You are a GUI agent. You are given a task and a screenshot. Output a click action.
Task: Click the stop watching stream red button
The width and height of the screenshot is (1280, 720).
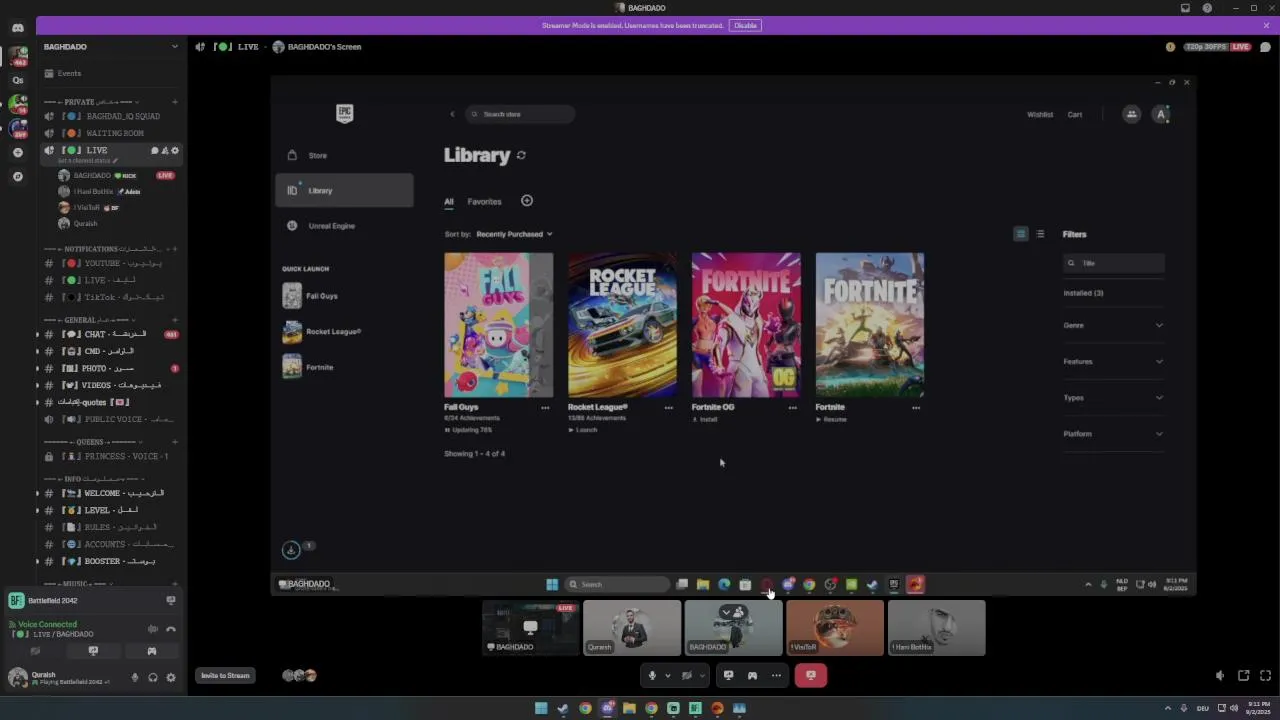point(810,675)
